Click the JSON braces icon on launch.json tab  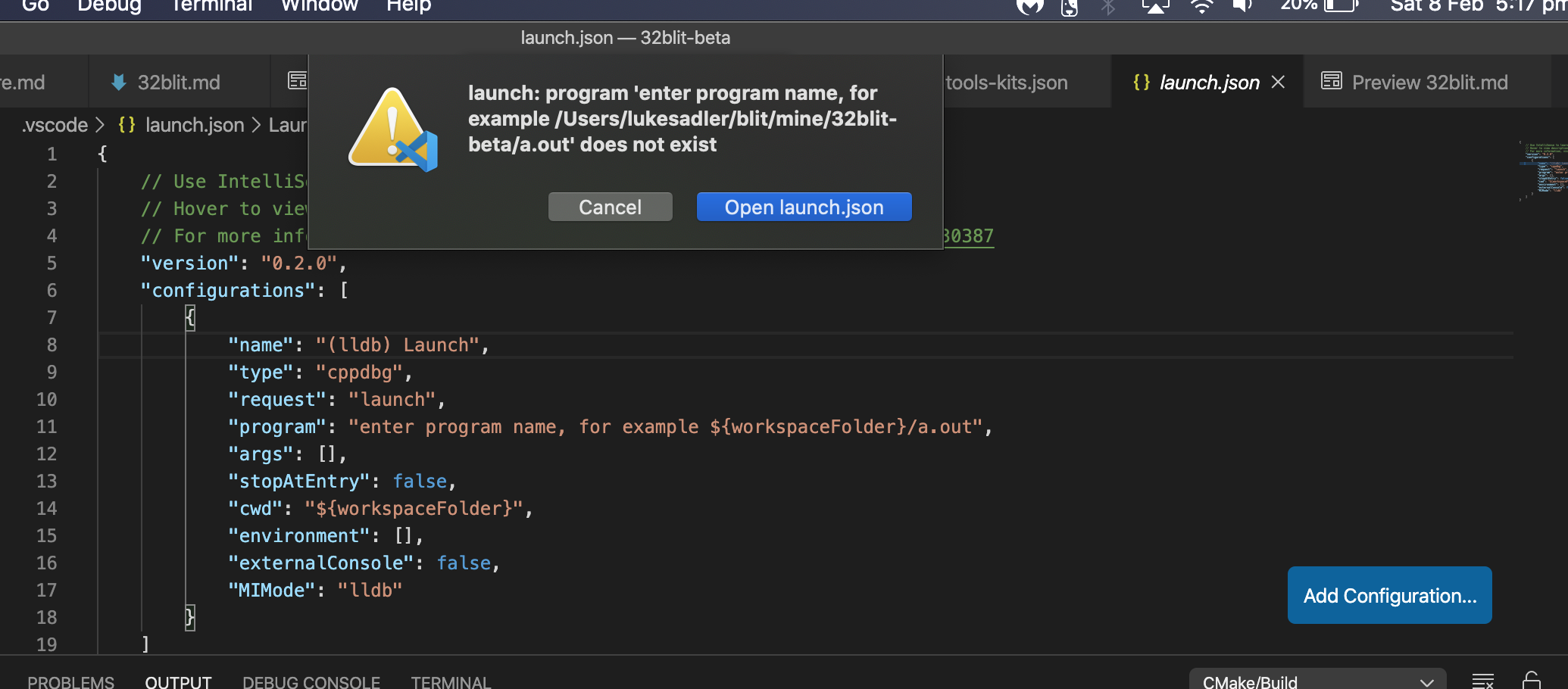(x=1141, y=82)
